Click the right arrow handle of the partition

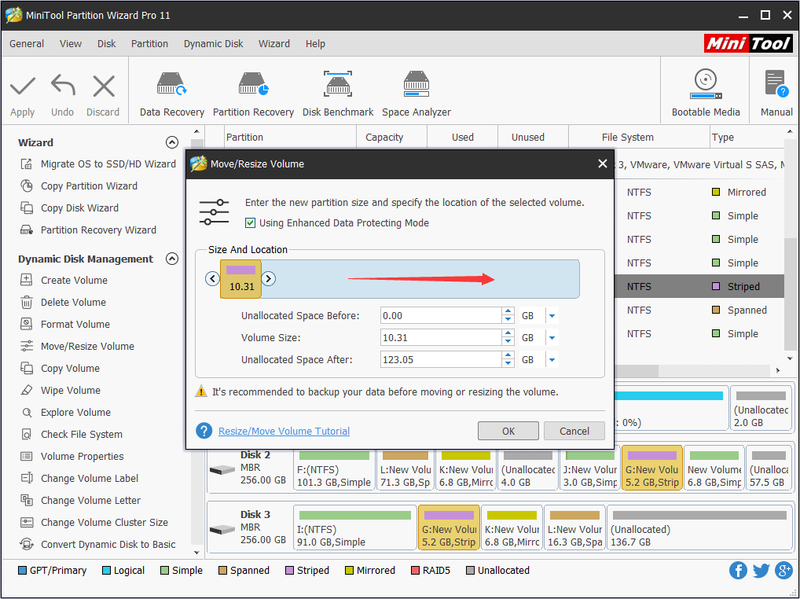coord(268,279)
